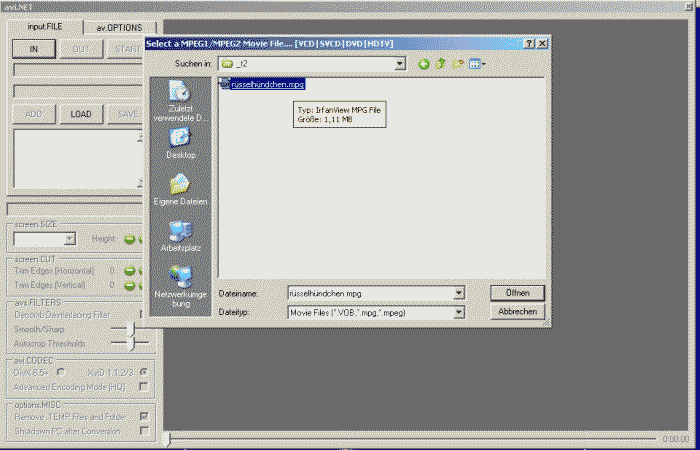
Task: Expand the Dateiname dropdown list
Action: [x=458, y=293]
